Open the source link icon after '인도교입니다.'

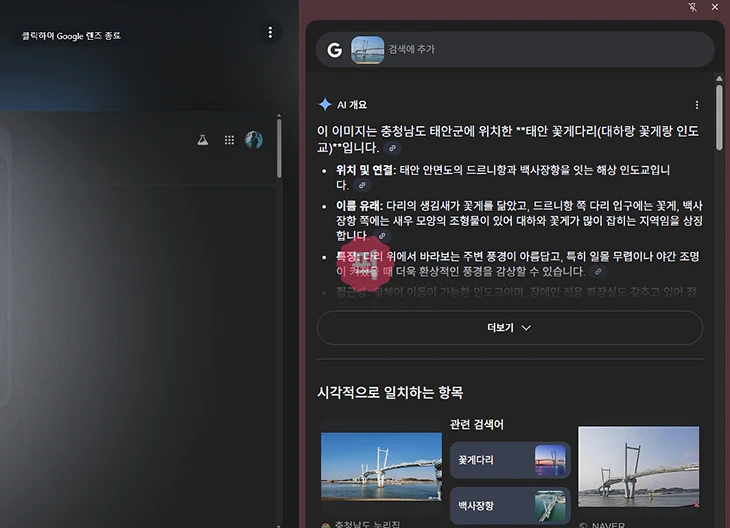362,185
